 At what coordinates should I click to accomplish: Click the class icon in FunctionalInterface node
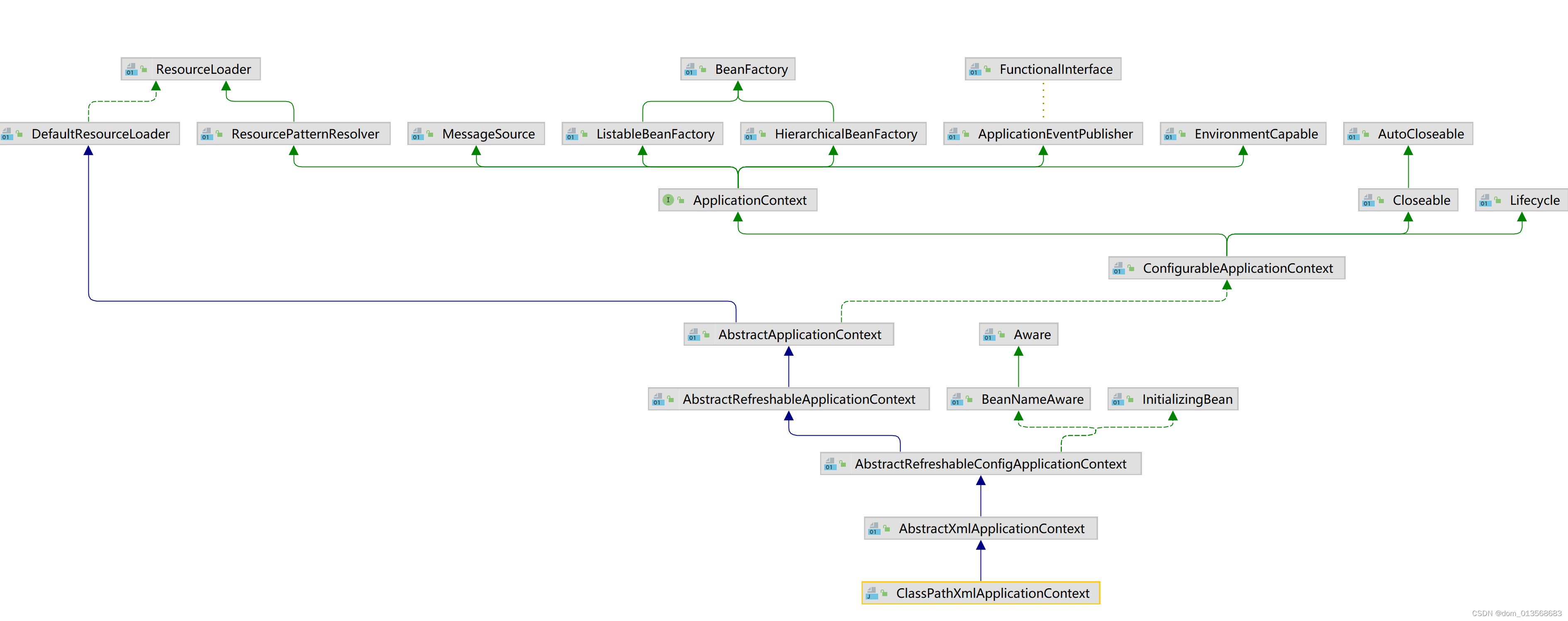(974, 69)
